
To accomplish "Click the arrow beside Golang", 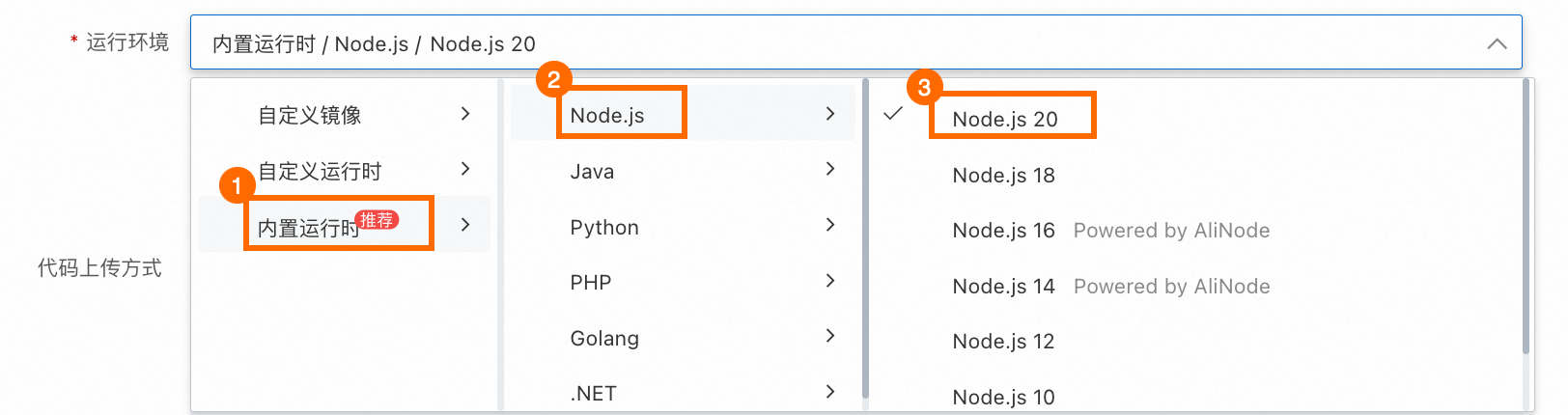I will 830,336.
